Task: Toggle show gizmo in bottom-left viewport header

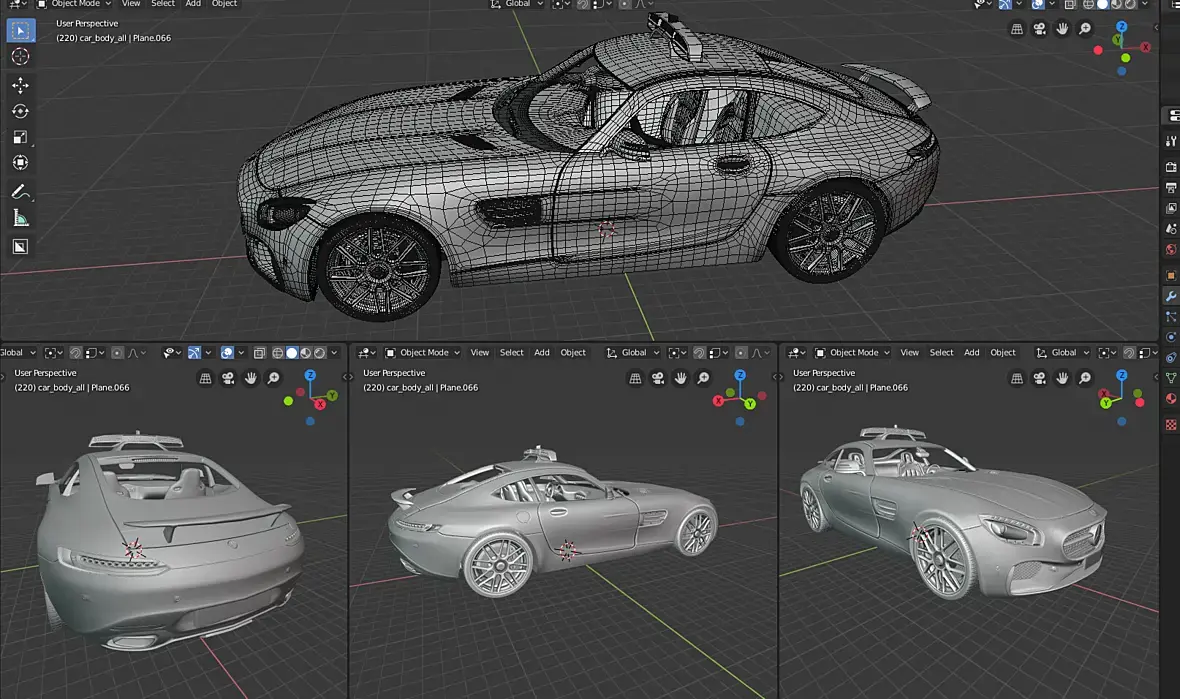Action: [x=194, y=352]
